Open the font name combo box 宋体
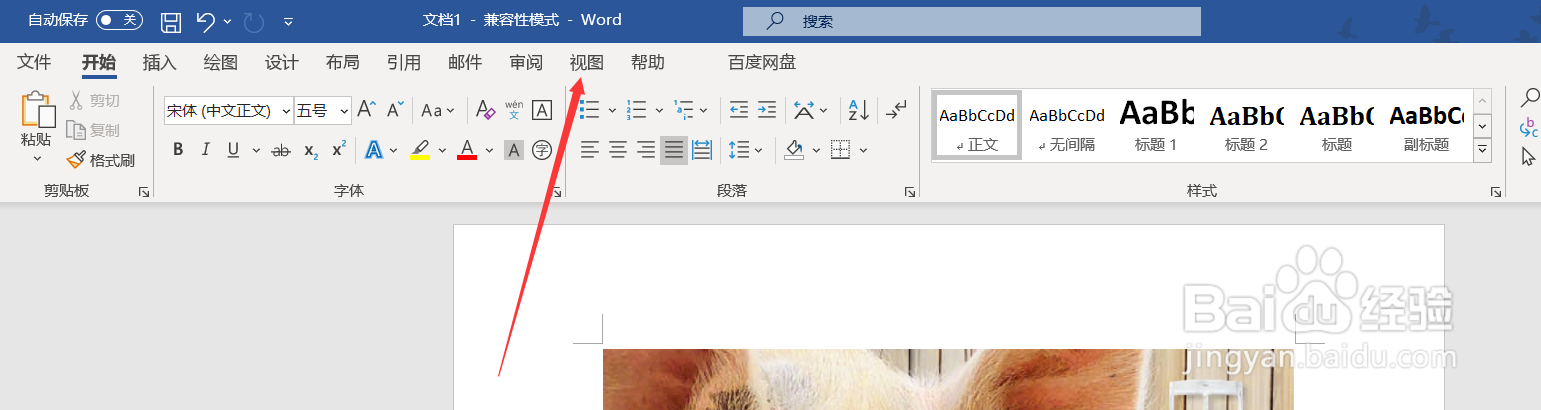 228,111
